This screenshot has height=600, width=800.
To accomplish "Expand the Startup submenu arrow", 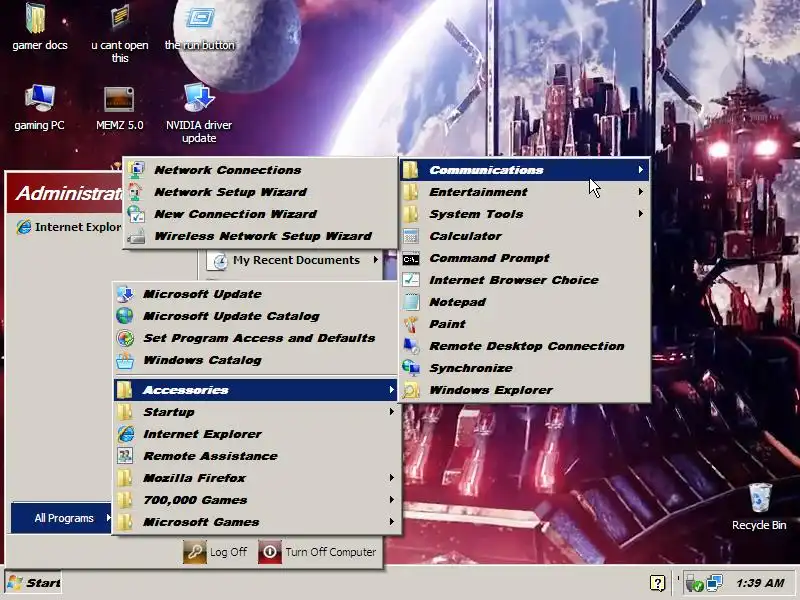I will tap(391, 412).
